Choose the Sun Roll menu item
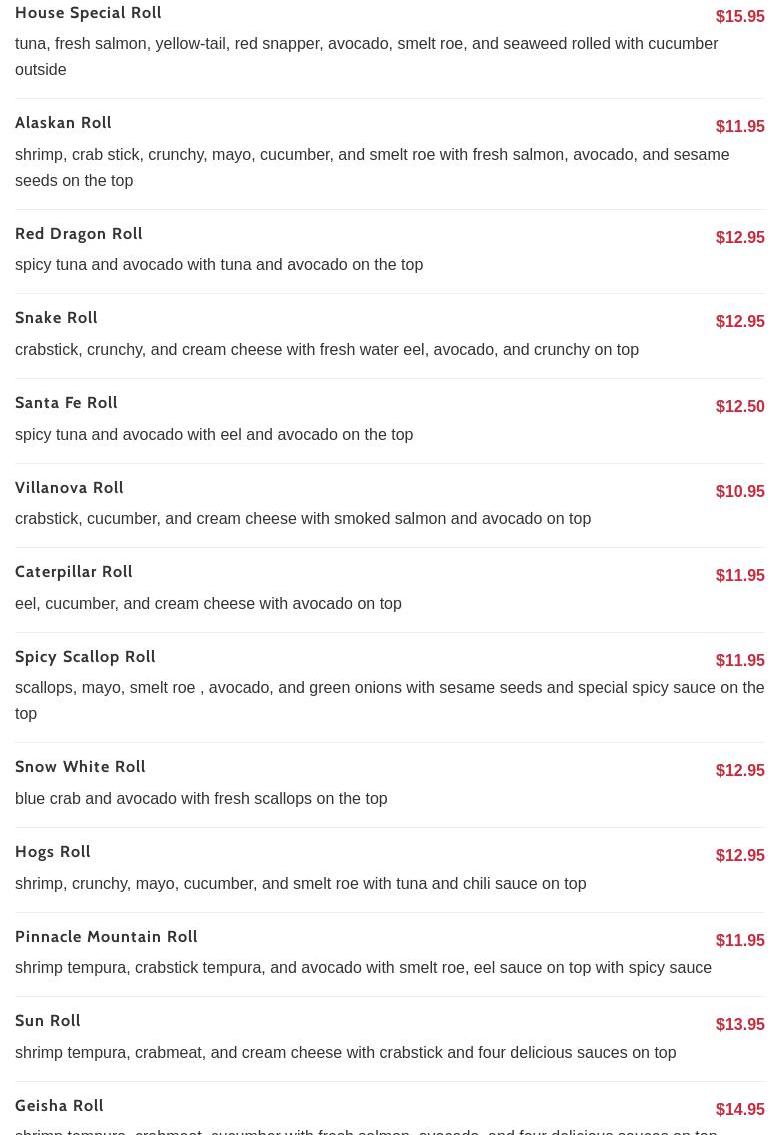The image size is (780, 1135). (48, 1021)
